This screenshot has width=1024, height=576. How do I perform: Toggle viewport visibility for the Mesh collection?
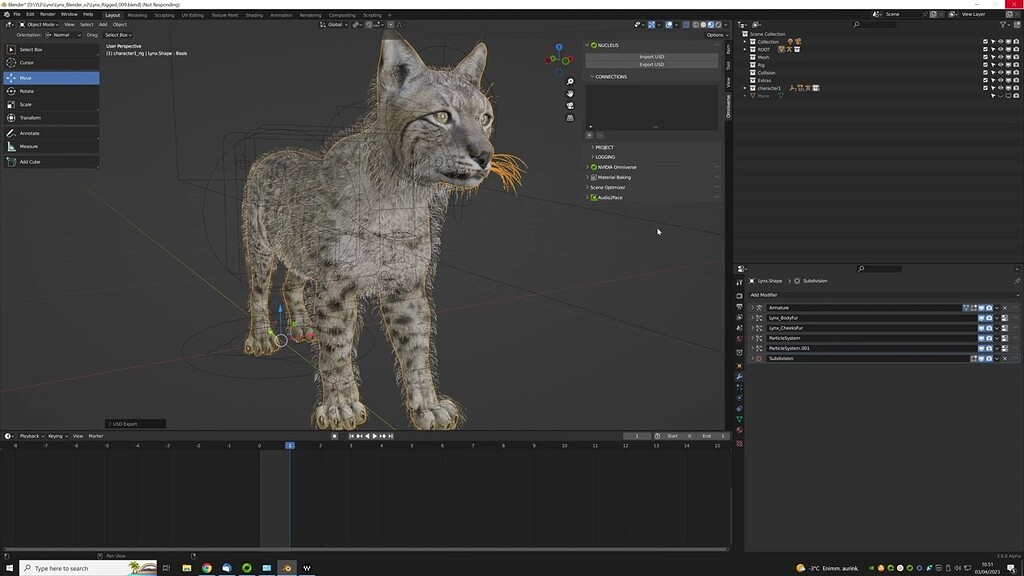tap(1000, 58)
